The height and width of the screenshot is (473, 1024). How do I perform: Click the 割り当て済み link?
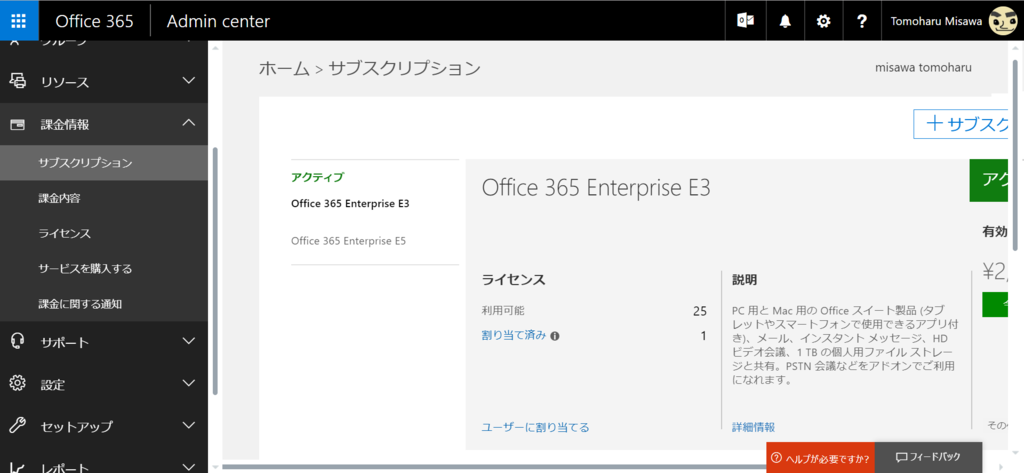513,336
